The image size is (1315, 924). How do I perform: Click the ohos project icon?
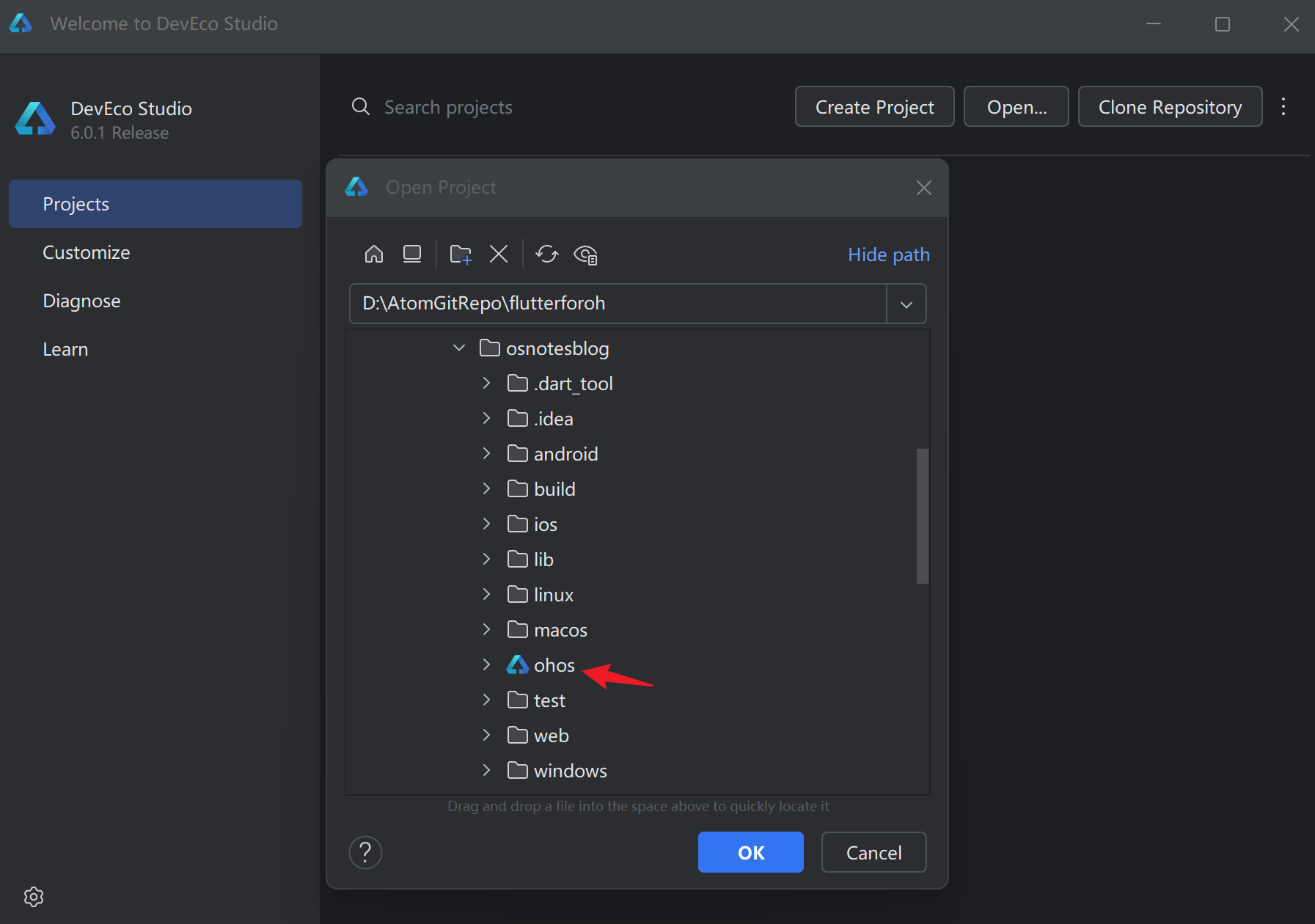coord(518,665)
